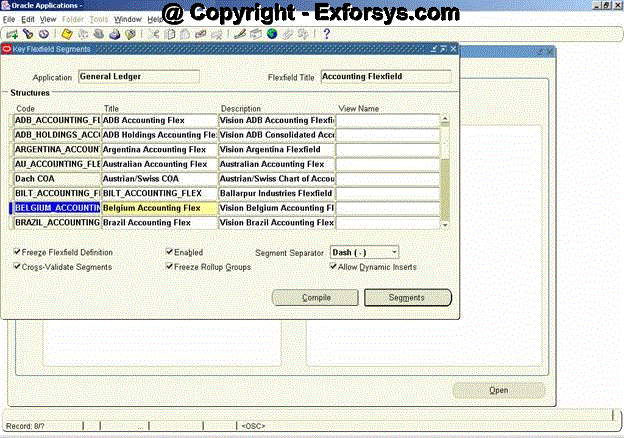Click the New record toolbar icon

pyautogui.click(x=10, y=34)
